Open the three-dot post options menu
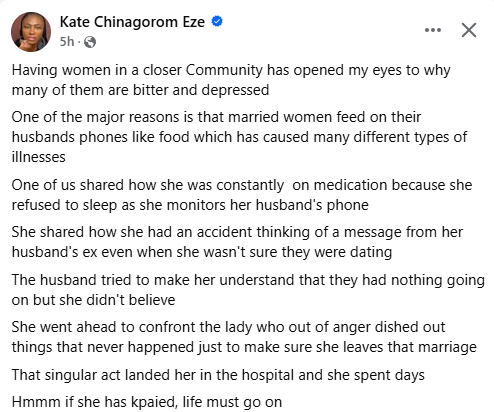The width and height of the screenshot is (494, 412). [x=433, y=30]
